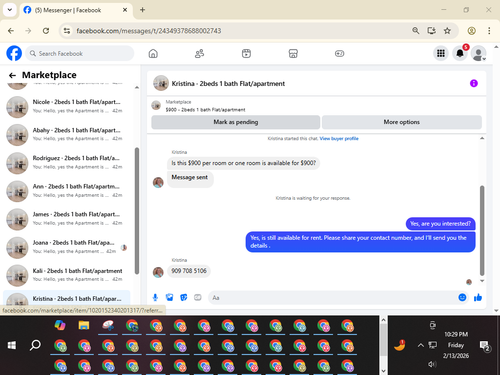Open Abahy's conversation in the list
This screenshot has height=375, width=500.
tap(67, 134)
